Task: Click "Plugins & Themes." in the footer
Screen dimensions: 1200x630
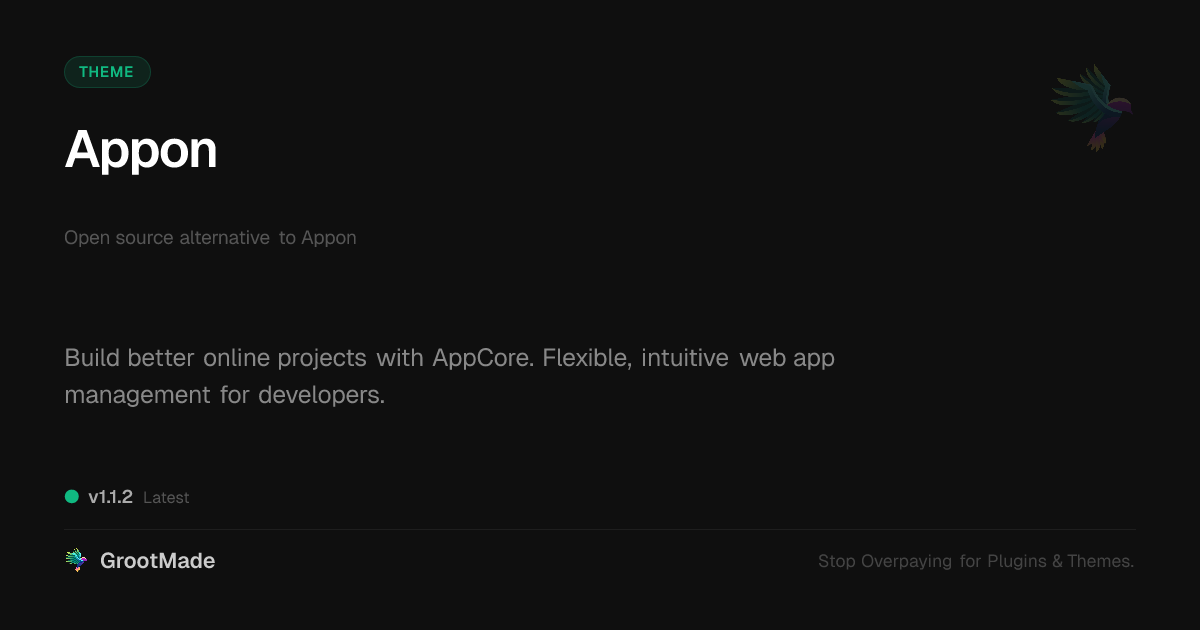Action: pos(1061,561)
